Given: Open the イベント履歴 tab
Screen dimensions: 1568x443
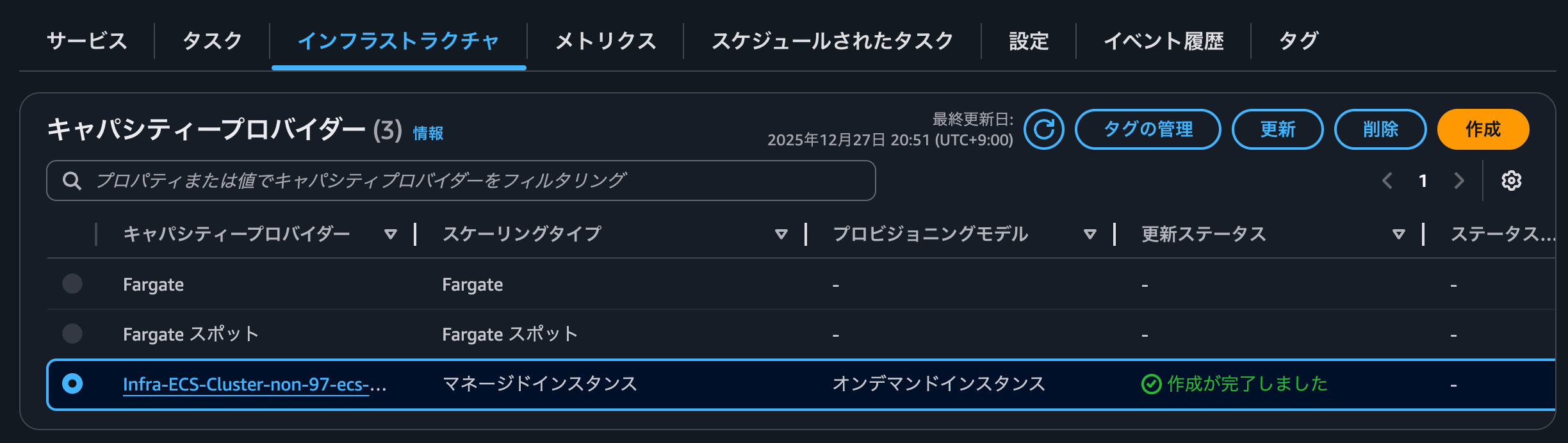Looking at the screenshot, I should coord(1164,40).
